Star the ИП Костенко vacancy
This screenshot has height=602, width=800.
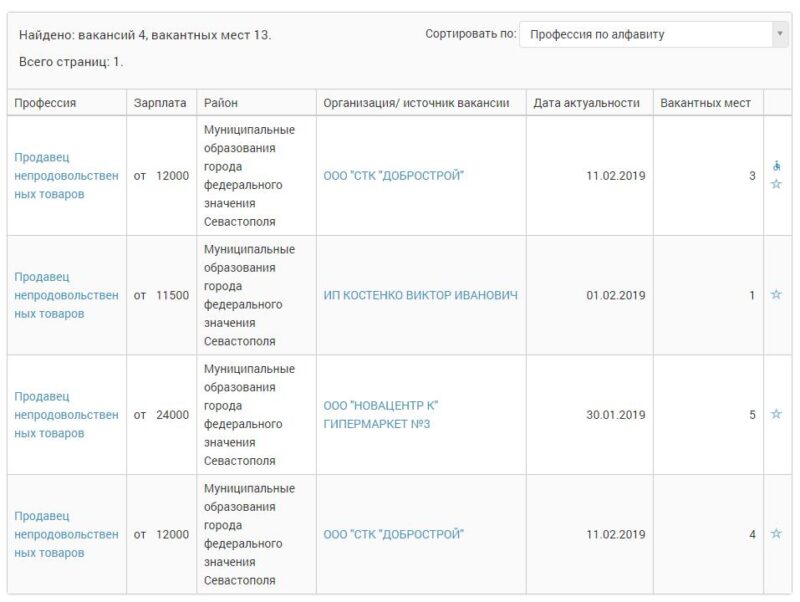coord(776,295)
